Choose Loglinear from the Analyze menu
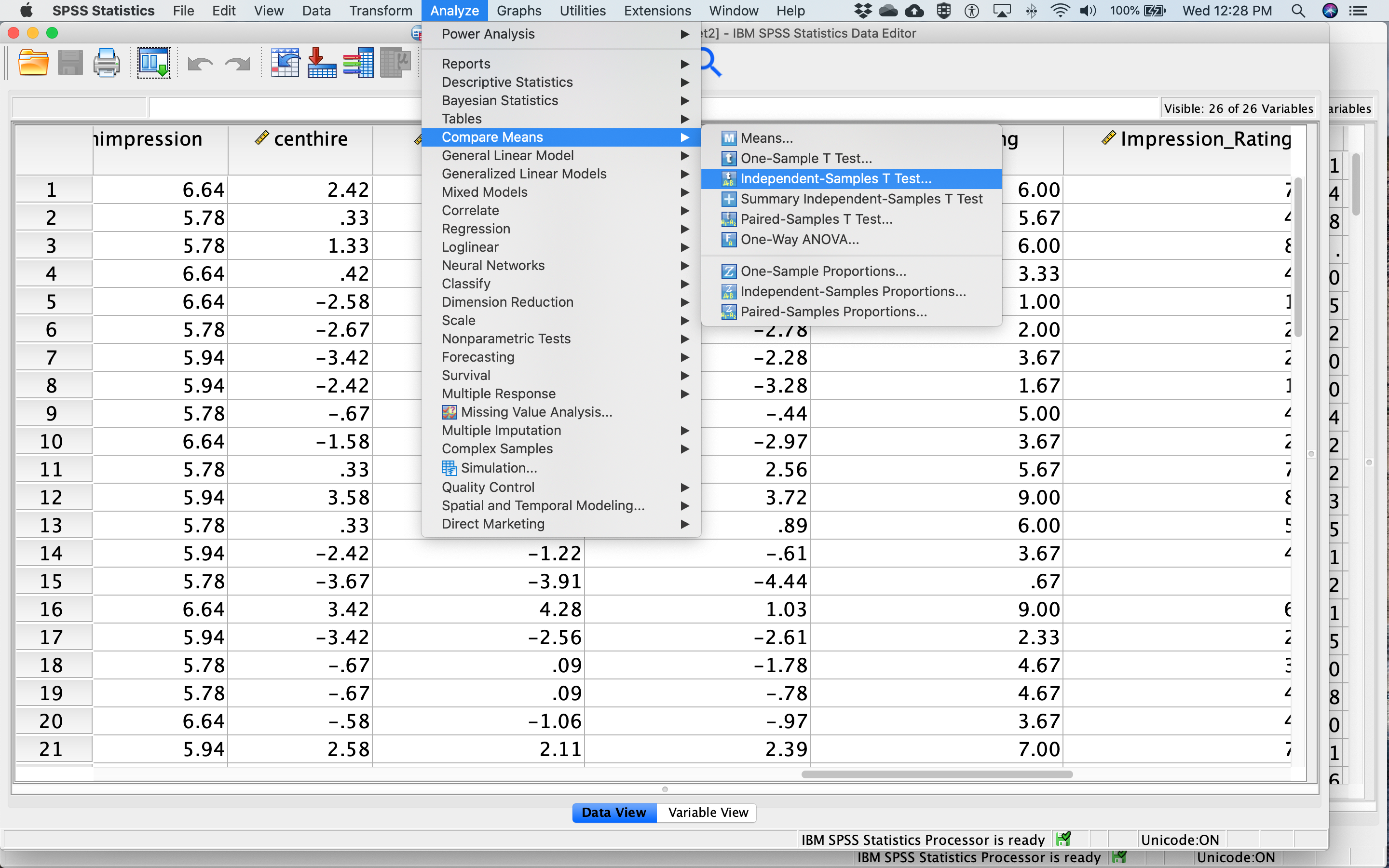This screenshot has height=868, width=1389. [561, 247]
